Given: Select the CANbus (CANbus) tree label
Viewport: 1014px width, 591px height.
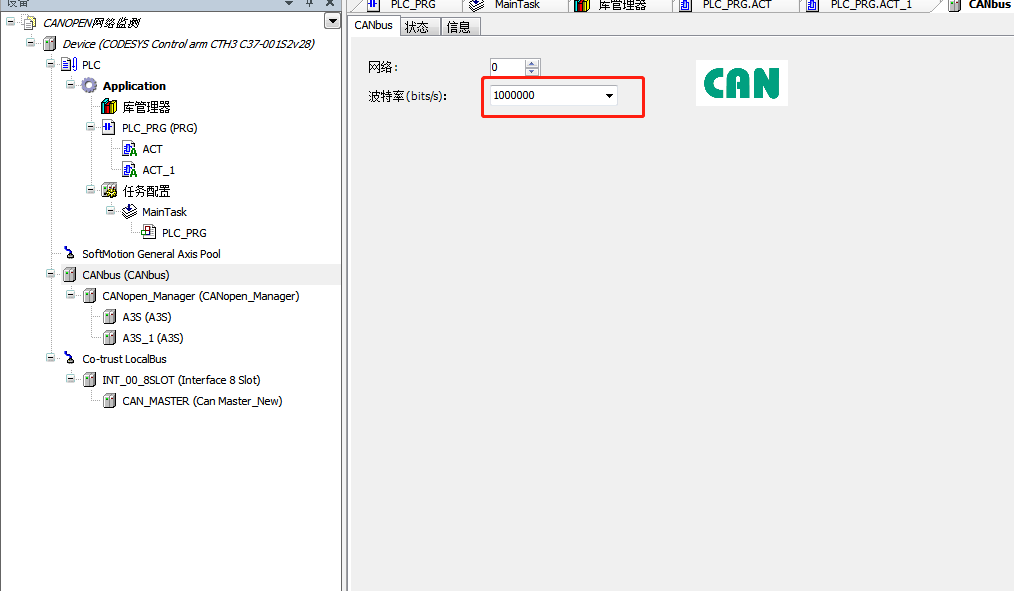Looking at the screenshot, I should (125, 275).
